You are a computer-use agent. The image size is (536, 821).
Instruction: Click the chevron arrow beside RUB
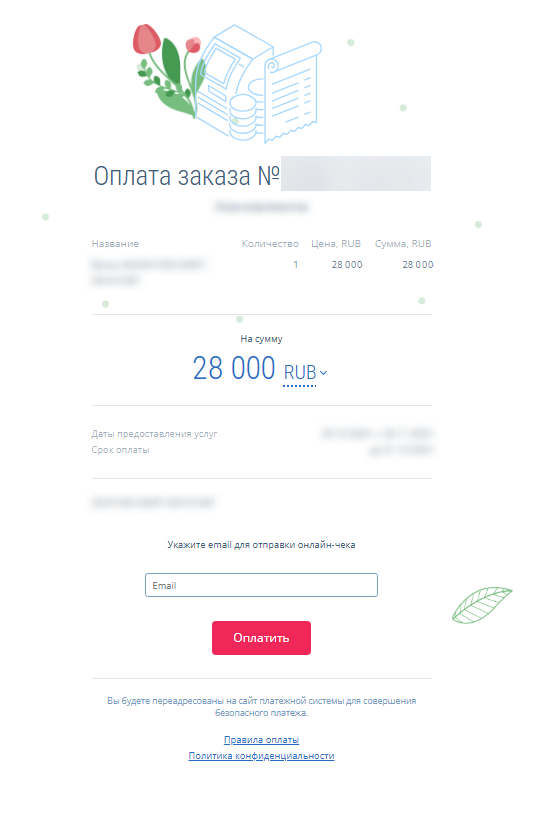323,373
